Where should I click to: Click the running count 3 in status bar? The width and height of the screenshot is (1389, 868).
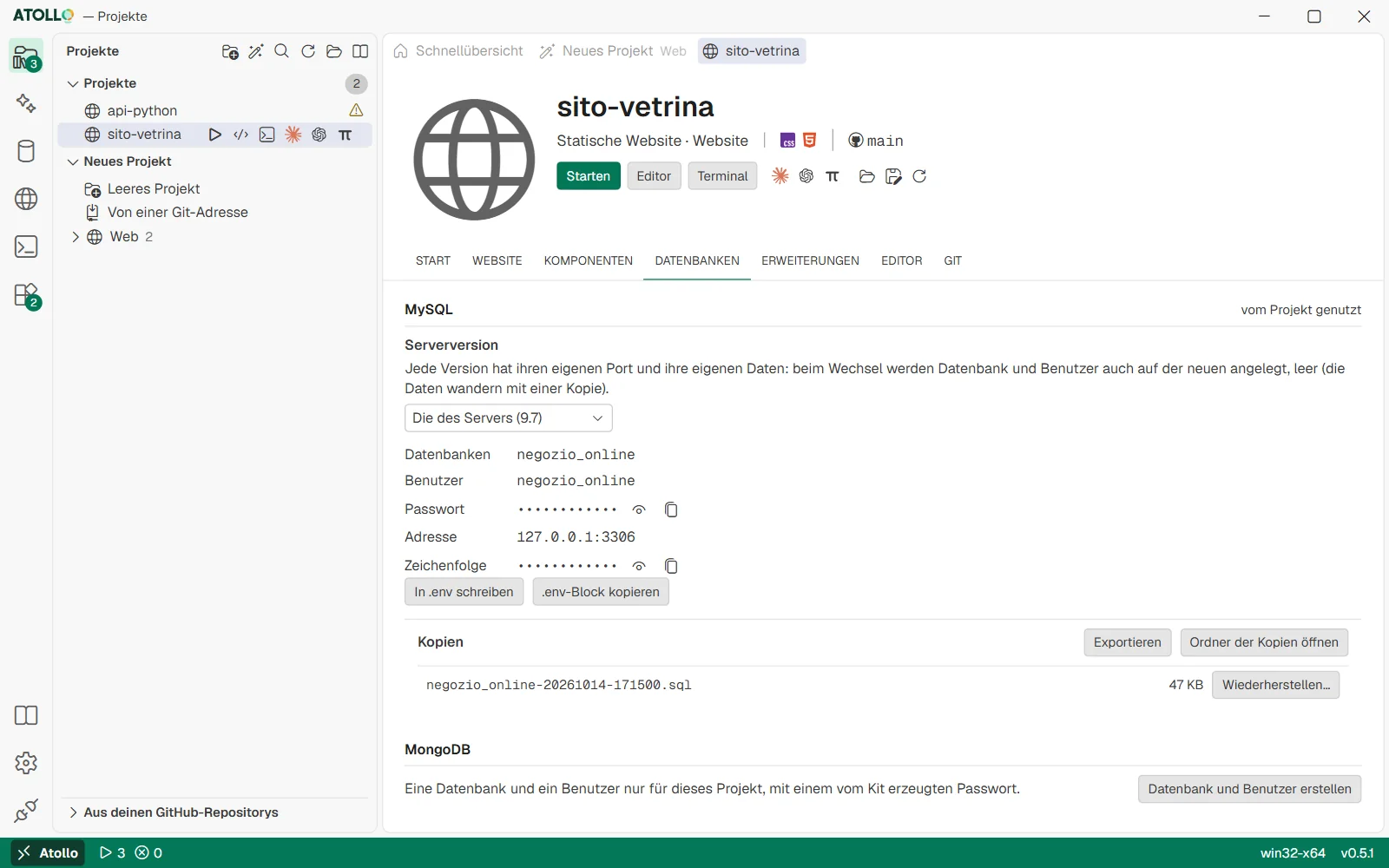[x=112, y=853]
